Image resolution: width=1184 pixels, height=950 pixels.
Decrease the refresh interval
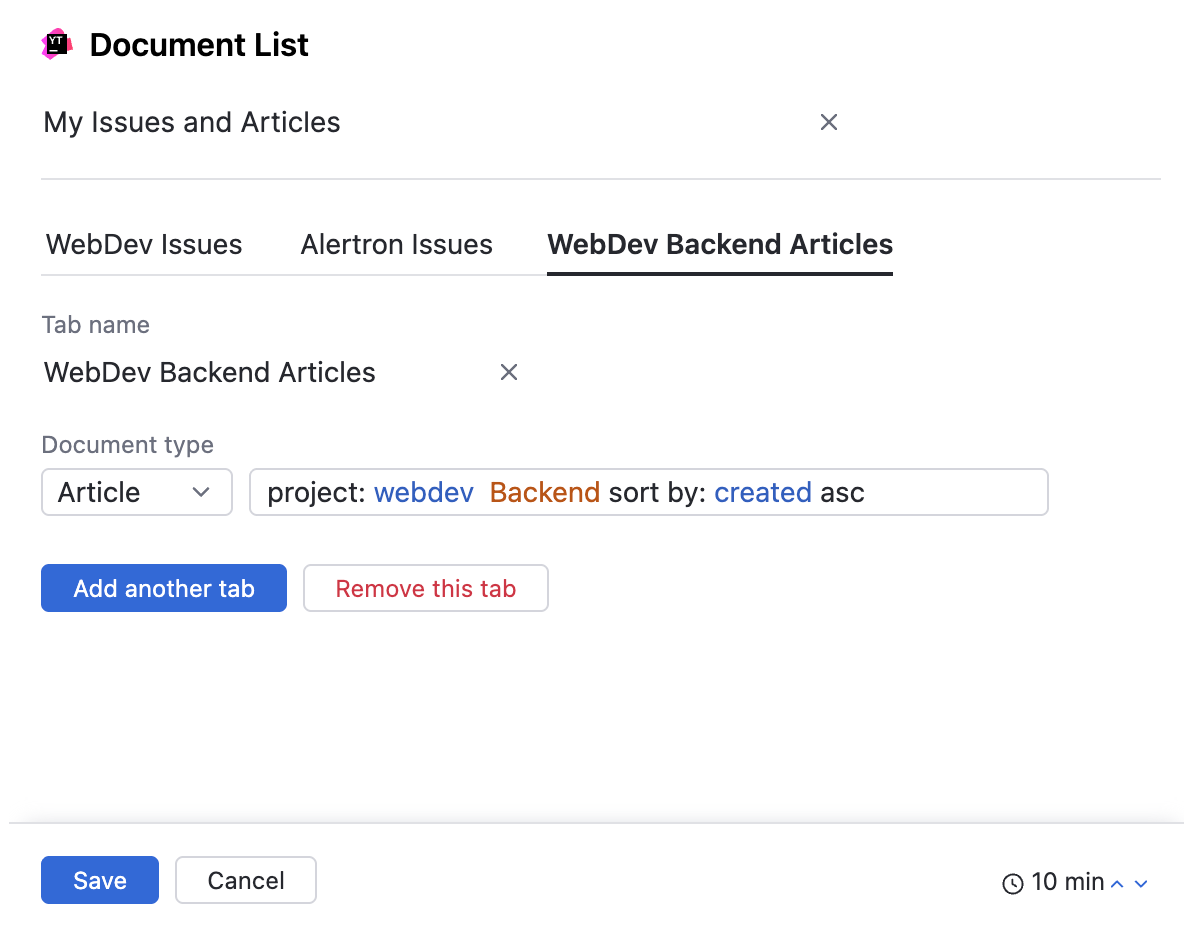tap(1141, 883)
